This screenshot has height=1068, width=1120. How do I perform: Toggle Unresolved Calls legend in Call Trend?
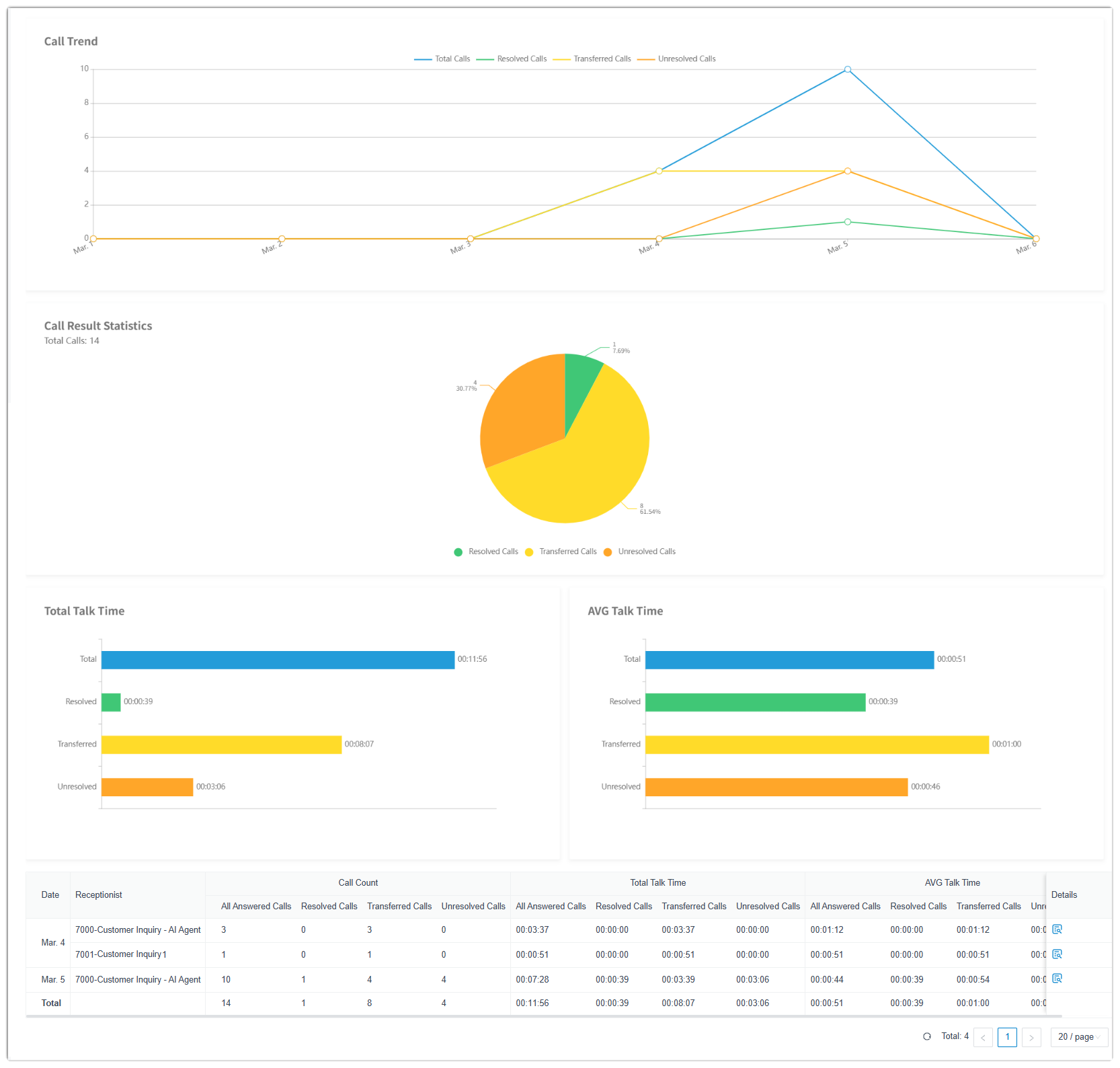point(677,59)
